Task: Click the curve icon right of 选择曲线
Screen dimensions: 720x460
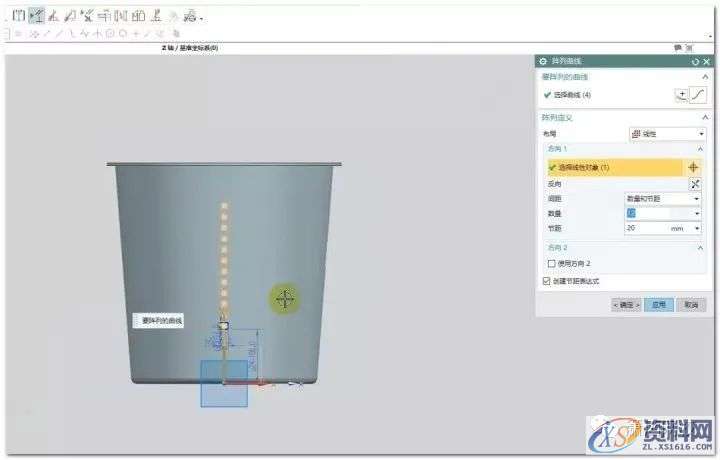Action: 698,95
